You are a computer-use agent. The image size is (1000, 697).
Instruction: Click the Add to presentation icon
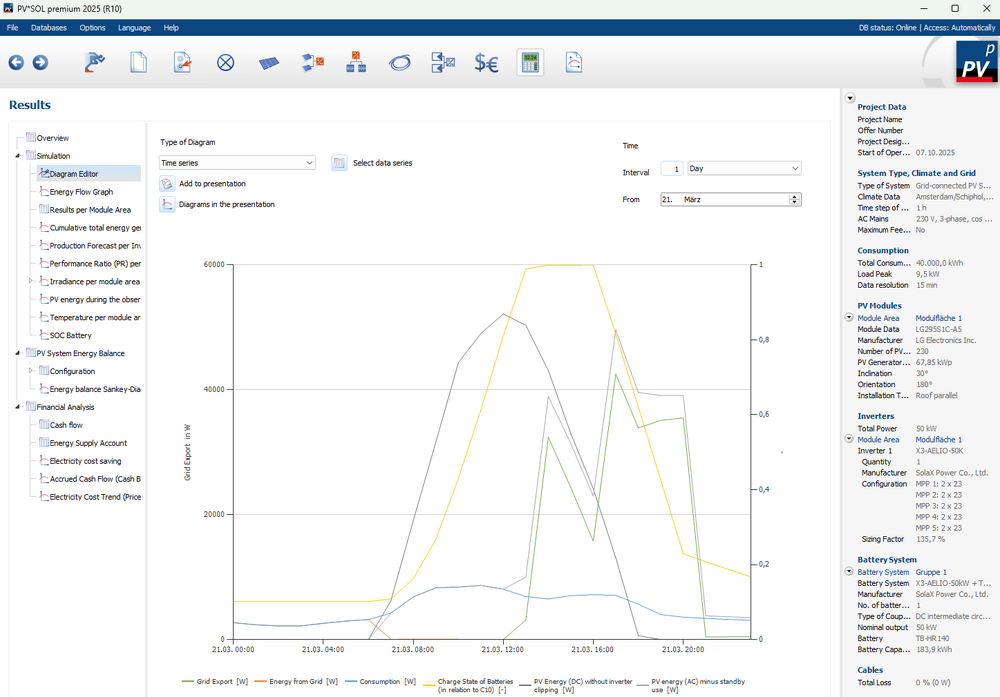[167, 184]
